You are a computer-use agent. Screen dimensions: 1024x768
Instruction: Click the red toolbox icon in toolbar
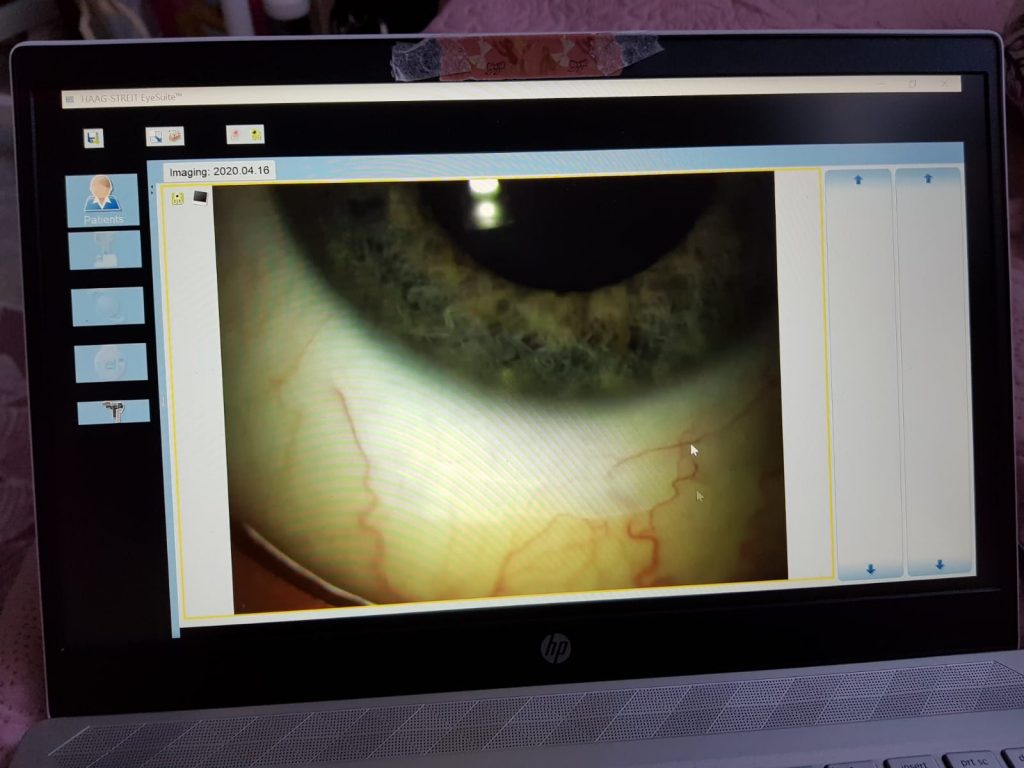[175, 136]
